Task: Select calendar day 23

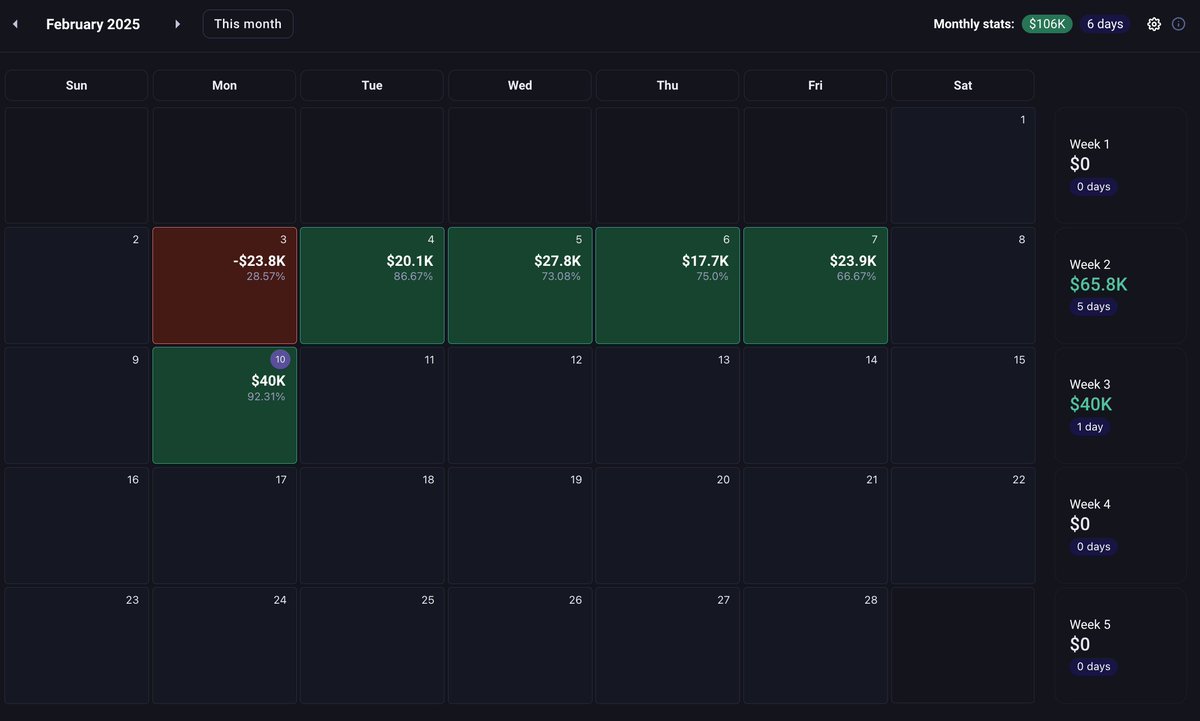Action: [77, 645]
